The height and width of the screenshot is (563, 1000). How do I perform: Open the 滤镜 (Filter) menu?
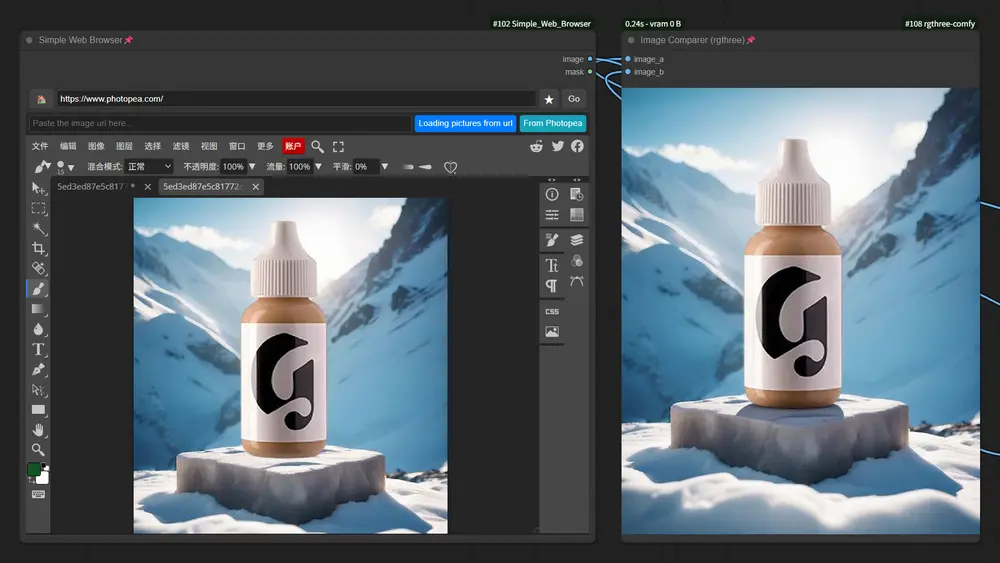pos(181,147)
